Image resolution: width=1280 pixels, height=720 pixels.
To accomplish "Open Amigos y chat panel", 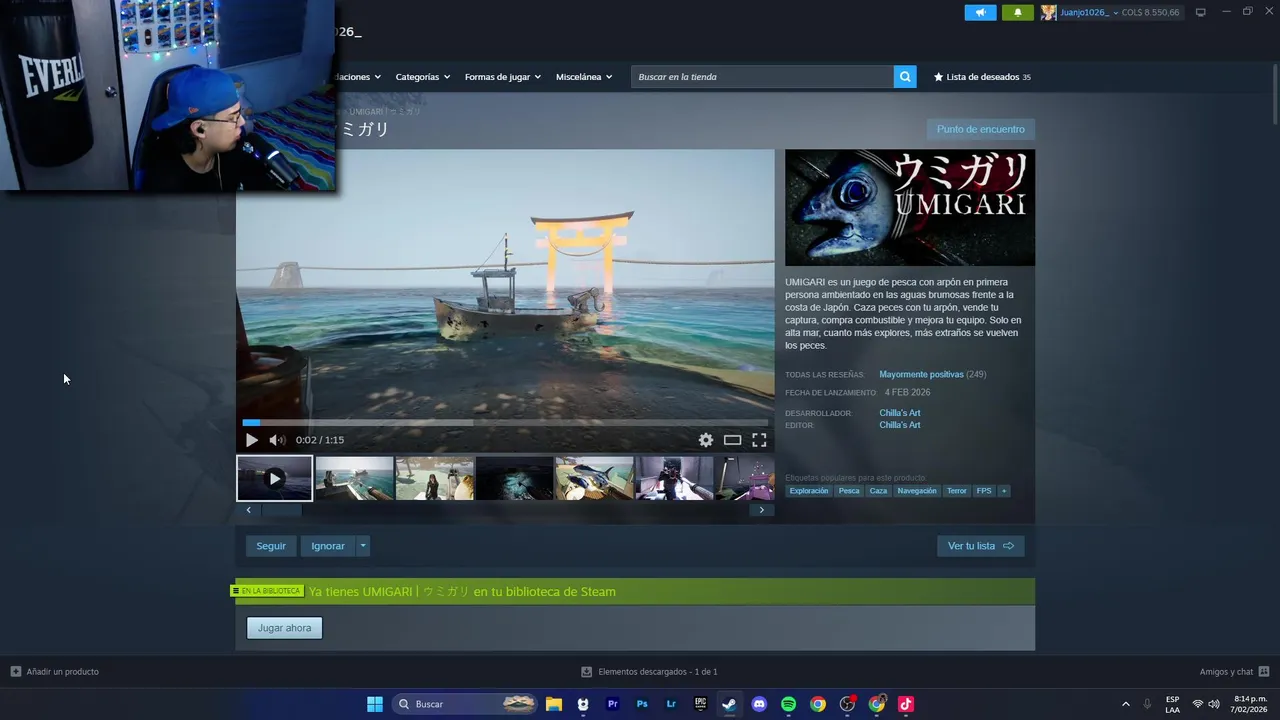I will 1234,672.
